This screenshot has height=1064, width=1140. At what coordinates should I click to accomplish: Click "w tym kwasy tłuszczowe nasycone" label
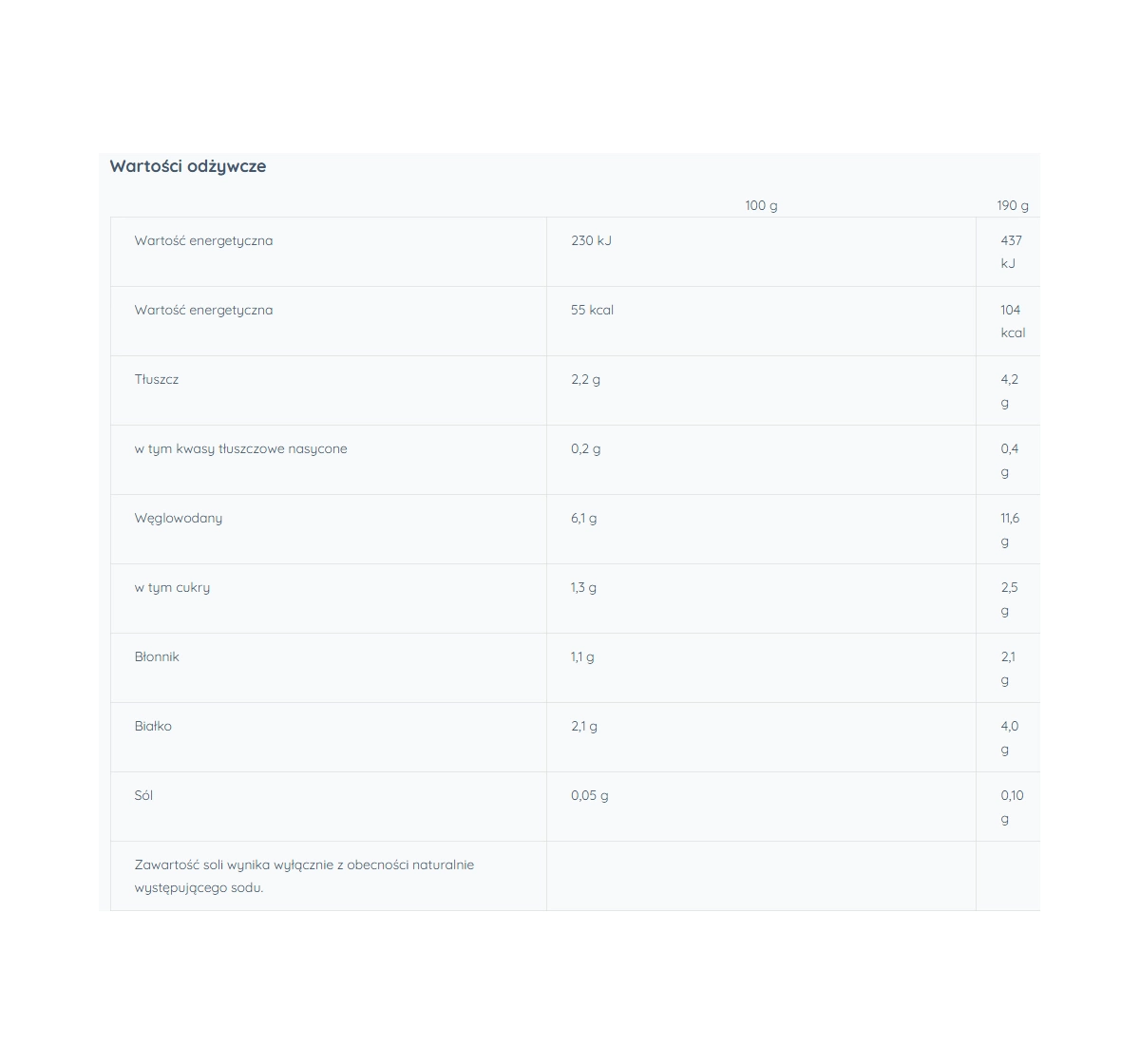pos(241,448)
